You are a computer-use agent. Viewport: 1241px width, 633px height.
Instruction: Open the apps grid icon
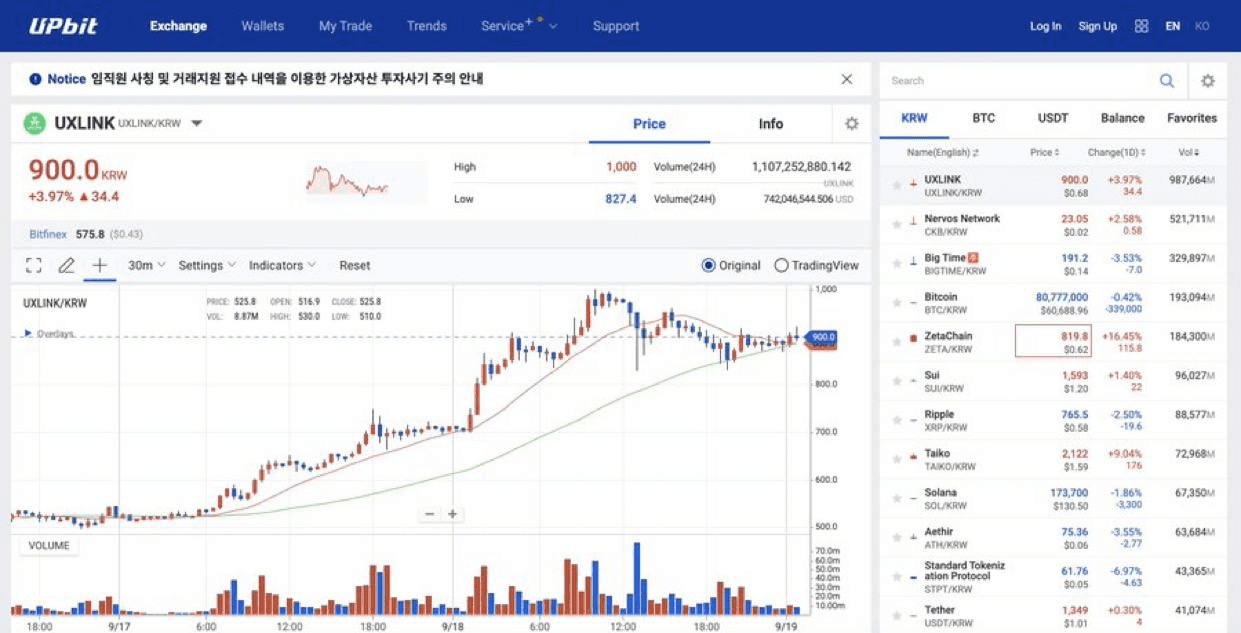coord(1141,26)
